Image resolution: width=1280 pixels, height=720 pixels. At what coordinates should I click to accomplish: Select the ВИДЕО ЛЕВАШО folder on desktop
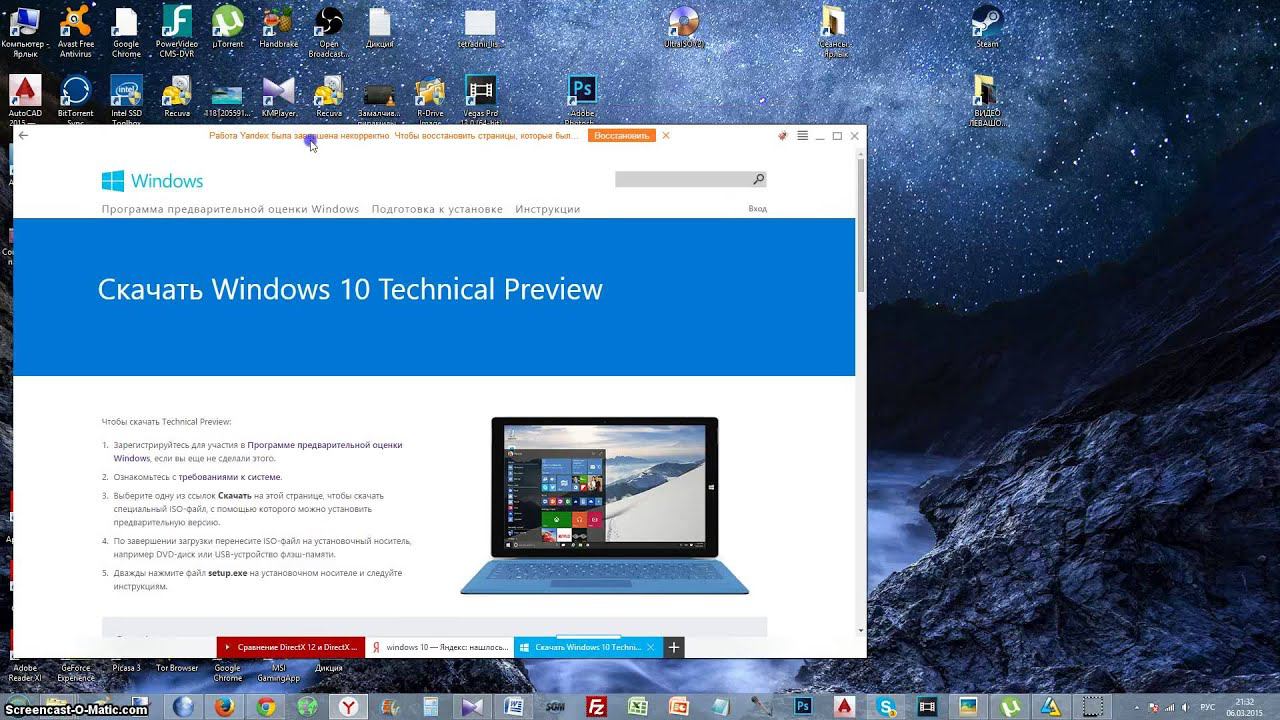pos(987,100)
